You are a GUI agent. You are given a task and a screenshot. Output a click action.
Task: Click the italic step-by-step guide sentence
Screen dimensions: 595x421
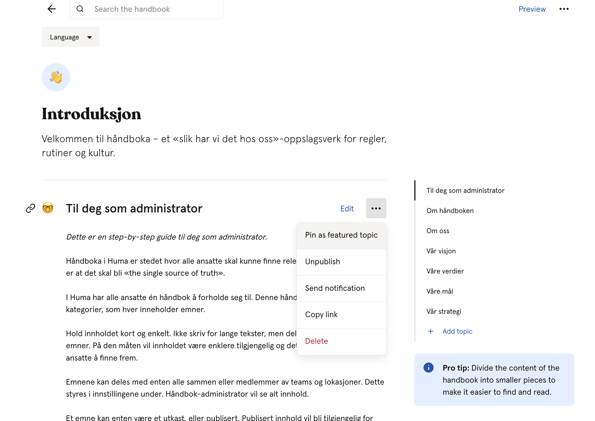pyautogui.click(x=167, y=237)
